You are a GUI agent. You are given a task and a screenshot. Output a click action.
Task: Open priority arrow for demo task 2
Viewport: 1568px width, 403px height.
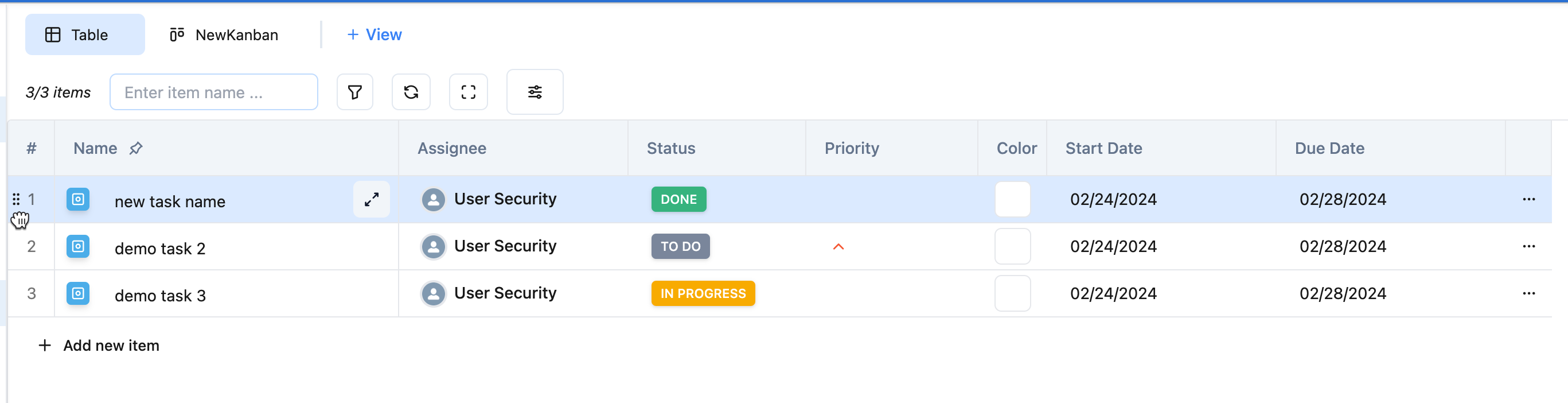pyautogui.click(x=838, y=246)
